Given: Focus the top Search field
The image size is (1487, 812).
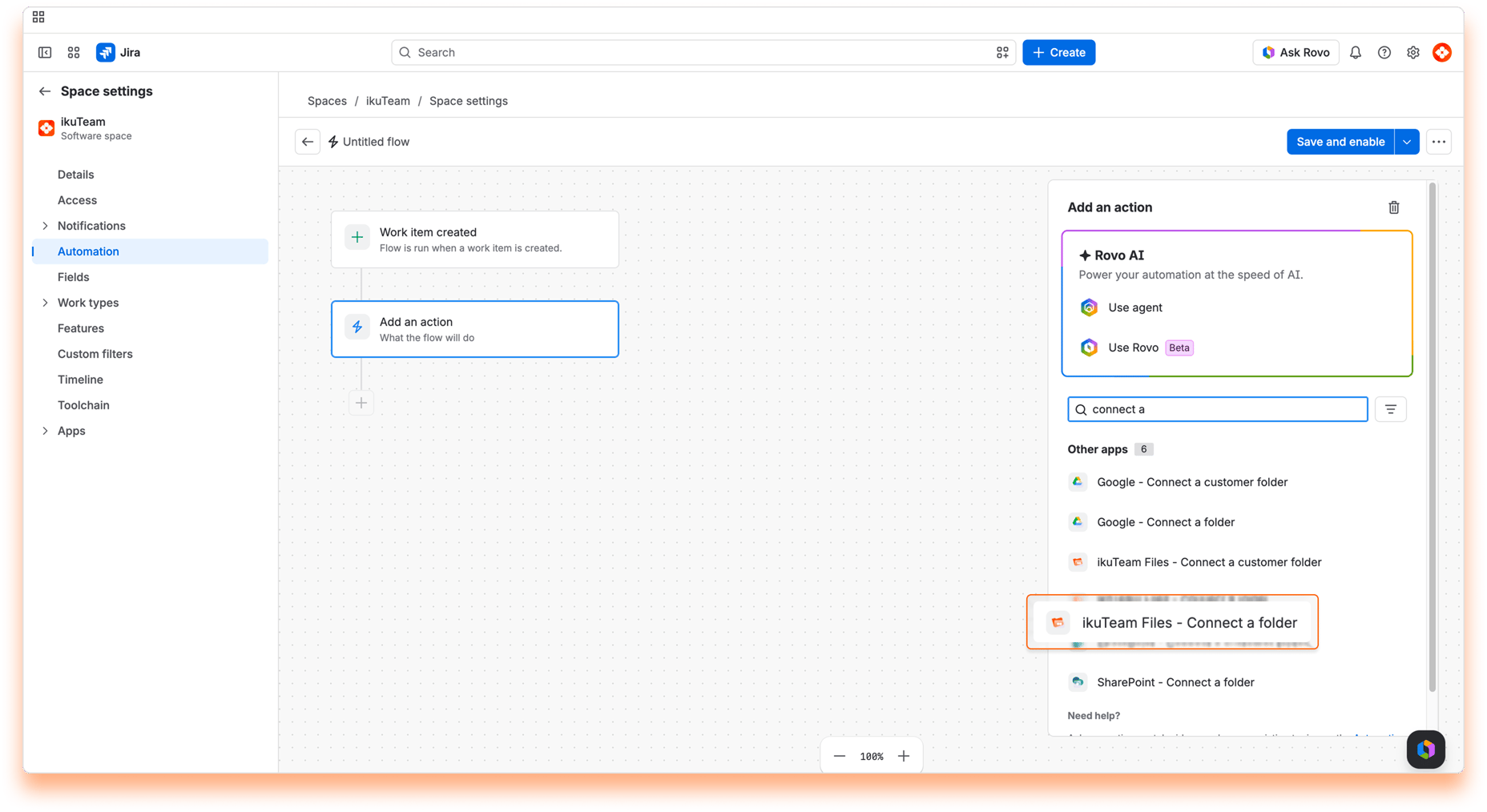Looking at the screenshot, I should click(x=703, y=52).
